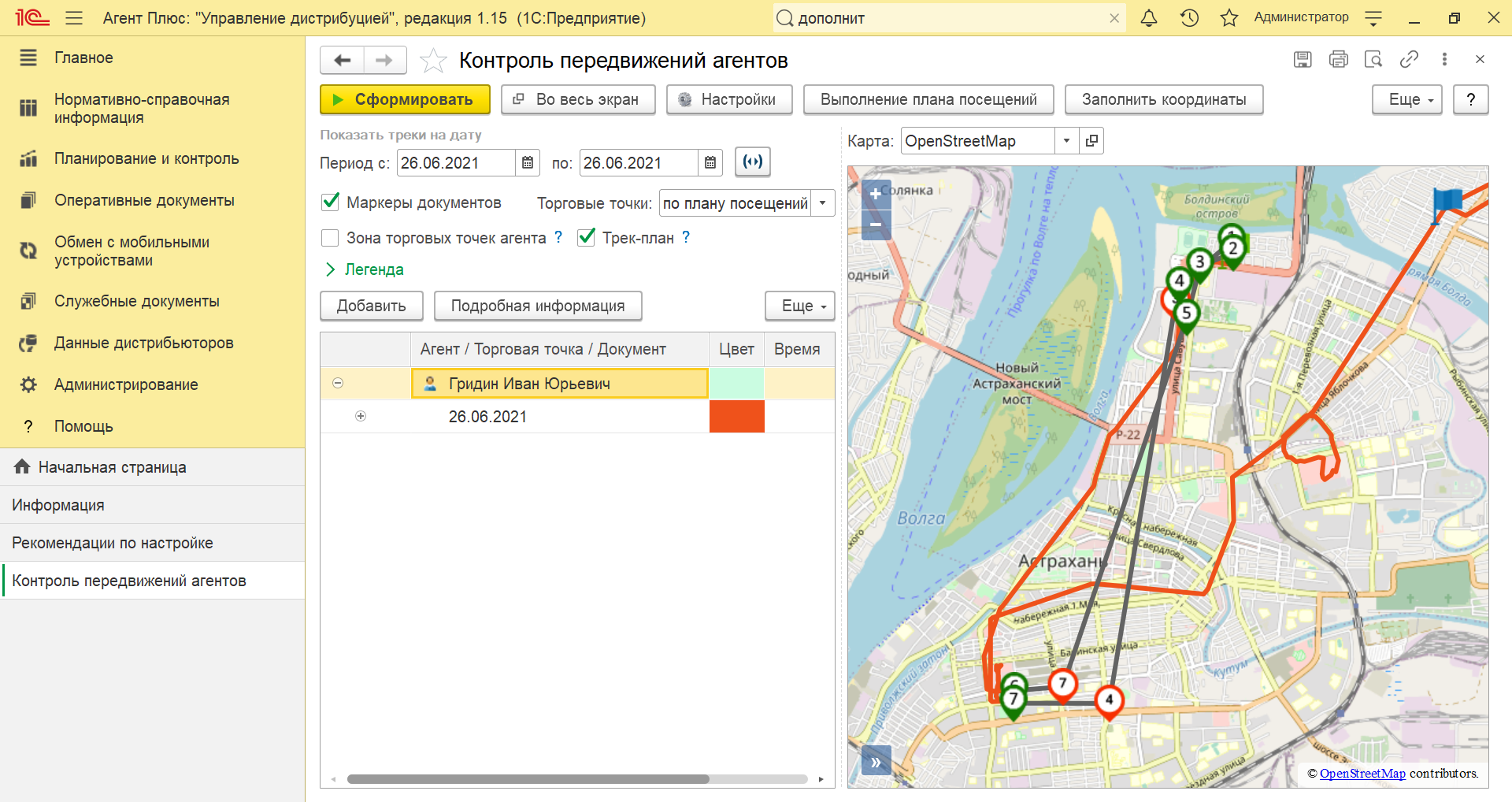Screen dimensions: 1512x802
Task: Add report to favorites star
Action: [x=433, y=61]
